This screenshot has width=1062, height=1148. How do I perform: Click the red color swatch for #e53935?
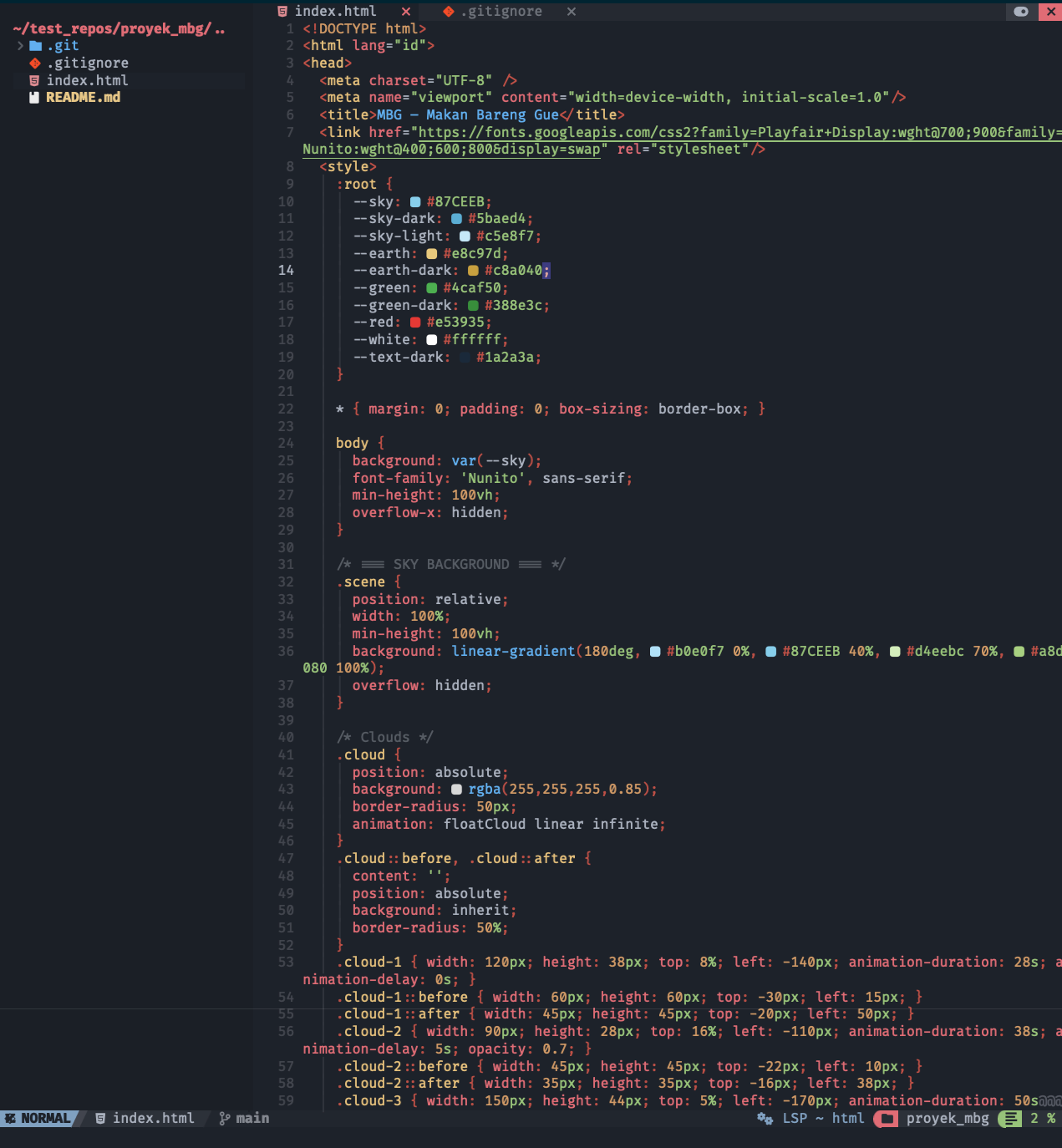pyautogui.click(x=415, y=323)
